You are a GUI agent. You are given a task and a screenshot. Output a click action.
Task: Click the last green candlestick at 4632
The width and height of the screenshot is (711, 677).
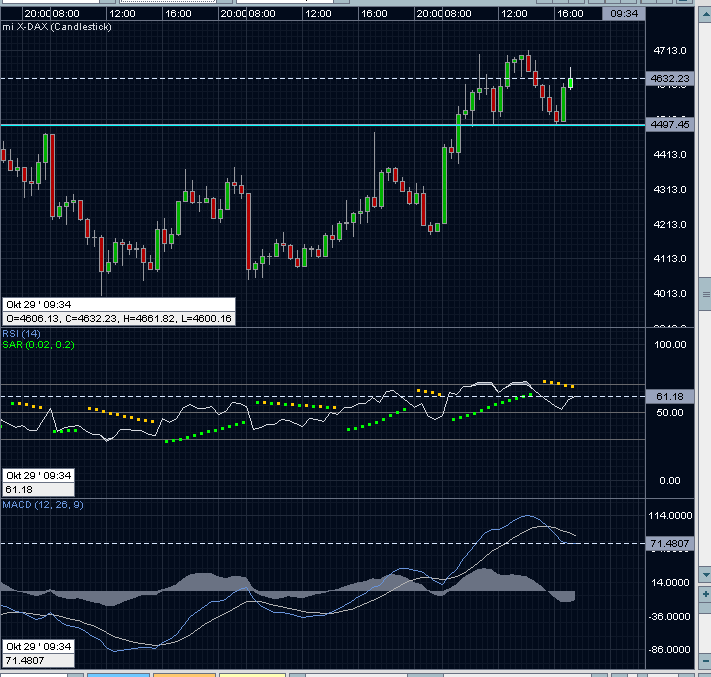pos(570,83)
